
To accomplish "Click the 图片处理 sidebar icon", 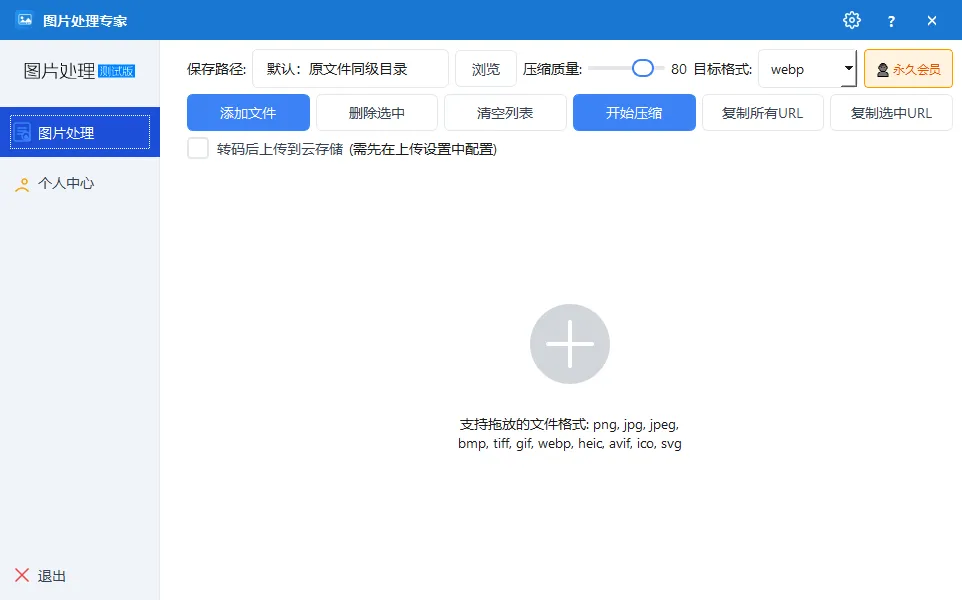I will 23,132.
